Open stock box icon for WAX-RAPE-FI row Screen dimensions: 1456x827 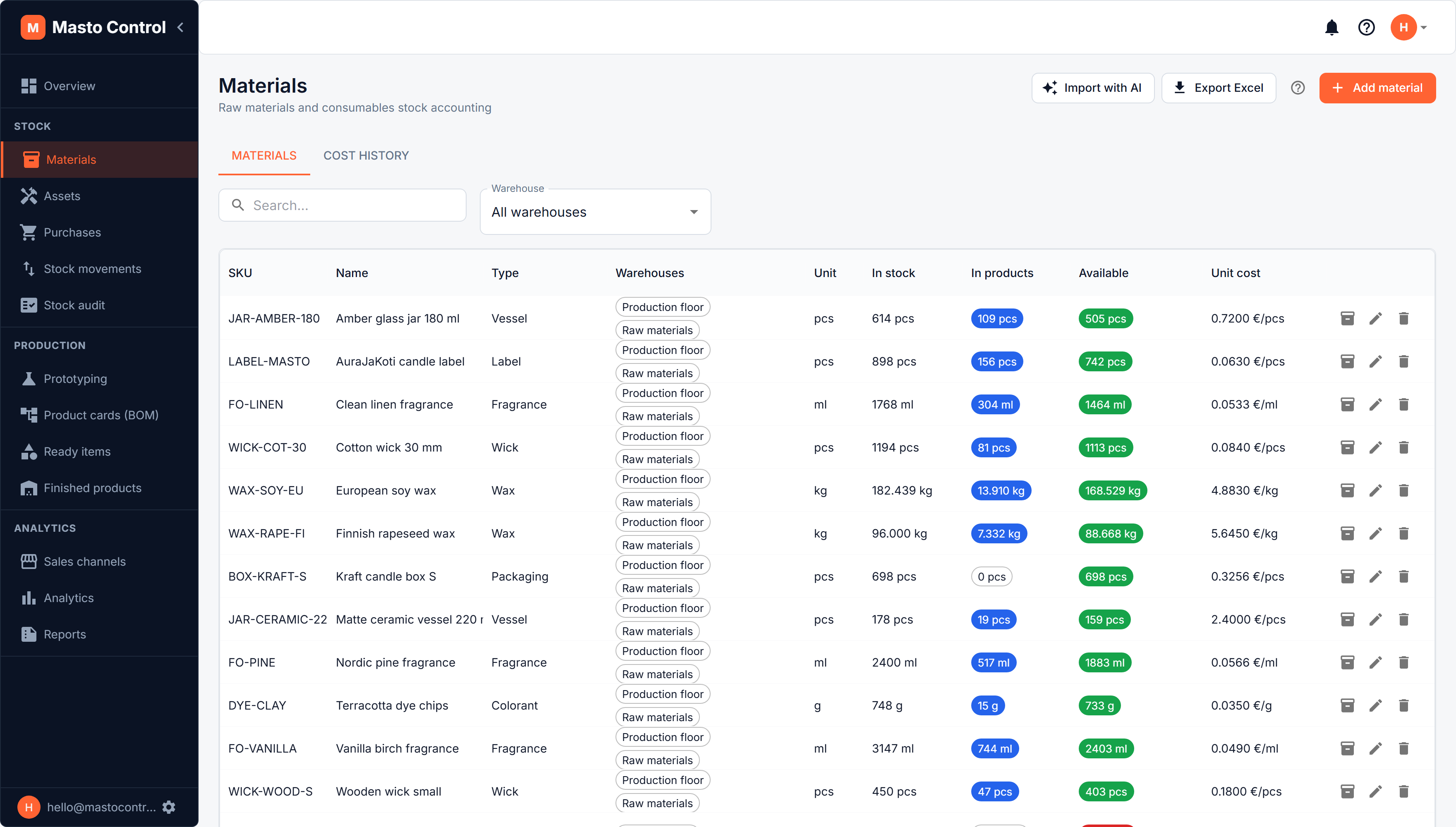click(x=1348, y=533)
